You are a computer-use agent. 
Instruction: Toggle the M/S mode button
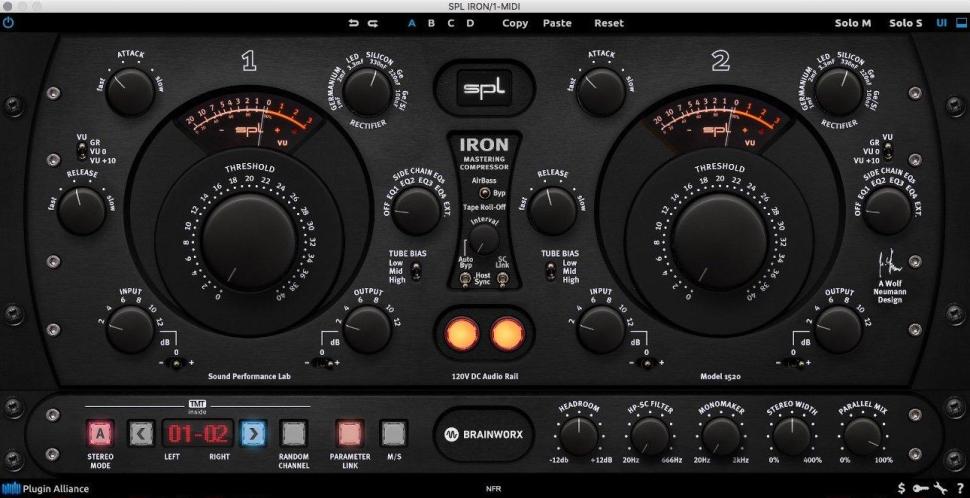[x=394, y=434]
